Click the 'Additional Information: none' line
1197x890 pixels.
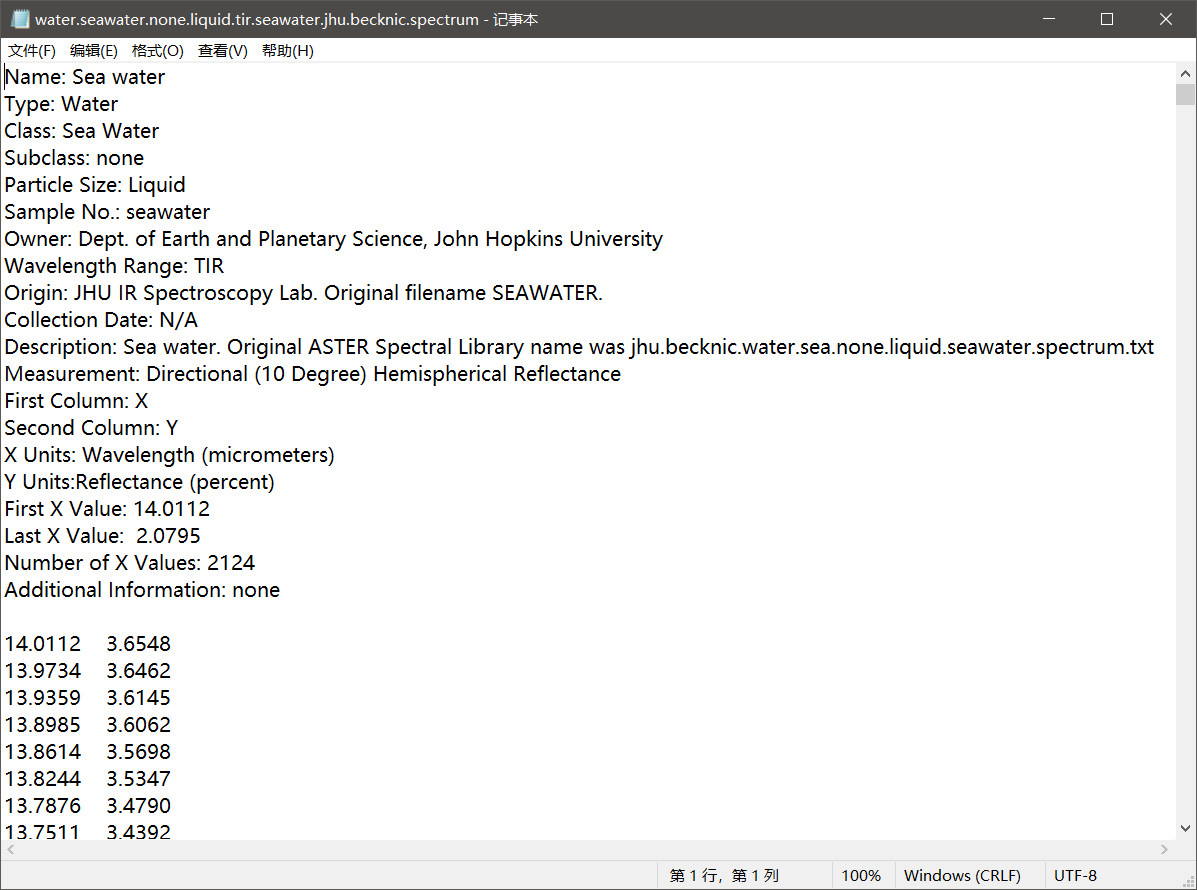pos(142,590)
